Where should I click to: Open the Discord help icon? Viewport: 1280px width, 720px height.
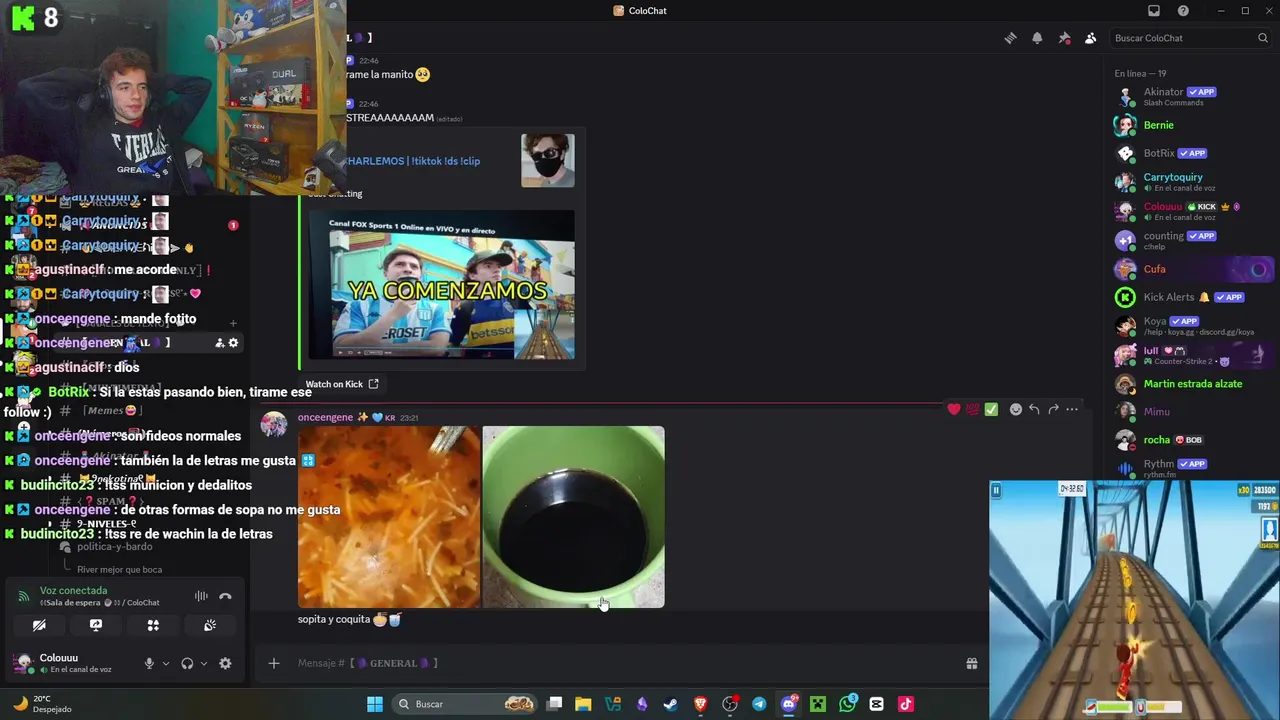click(1183, 11)
